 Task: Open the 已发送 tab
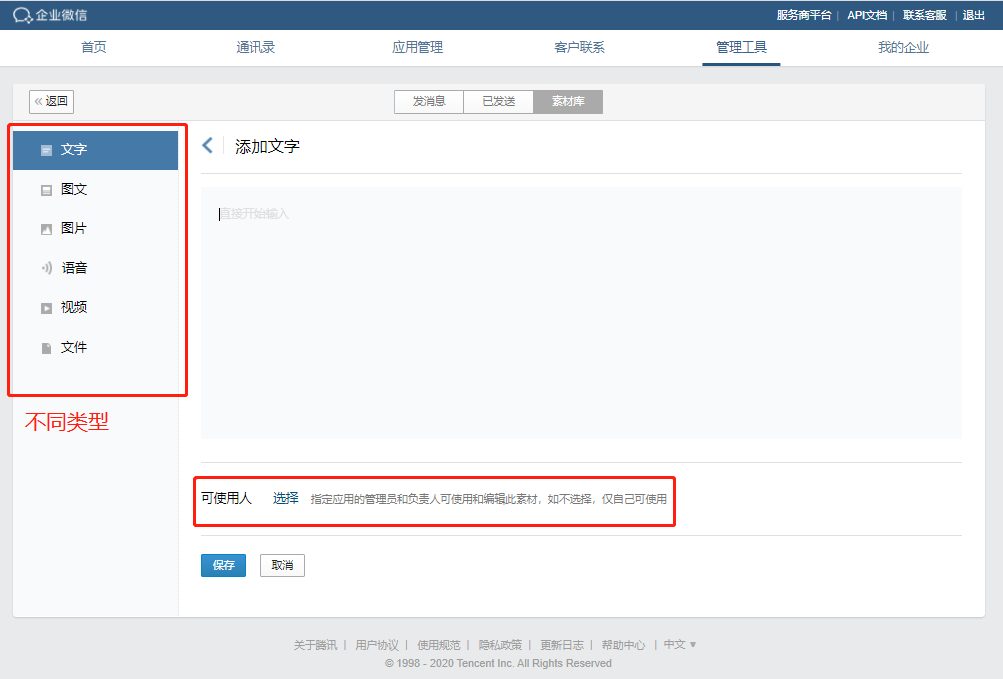(498, 102)
